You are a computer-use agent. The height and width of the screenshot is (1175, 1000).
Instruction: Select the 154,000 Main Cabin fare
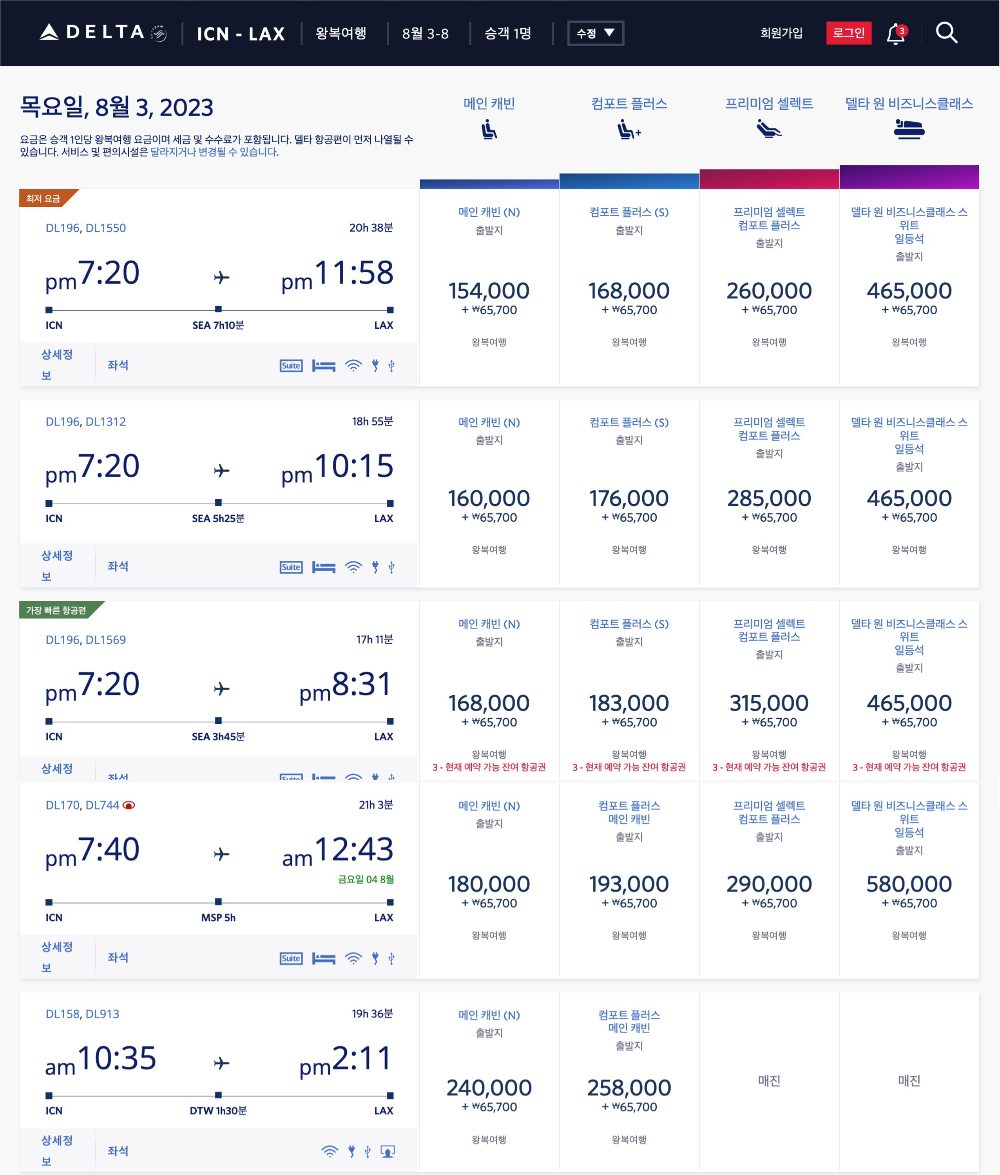489,291
